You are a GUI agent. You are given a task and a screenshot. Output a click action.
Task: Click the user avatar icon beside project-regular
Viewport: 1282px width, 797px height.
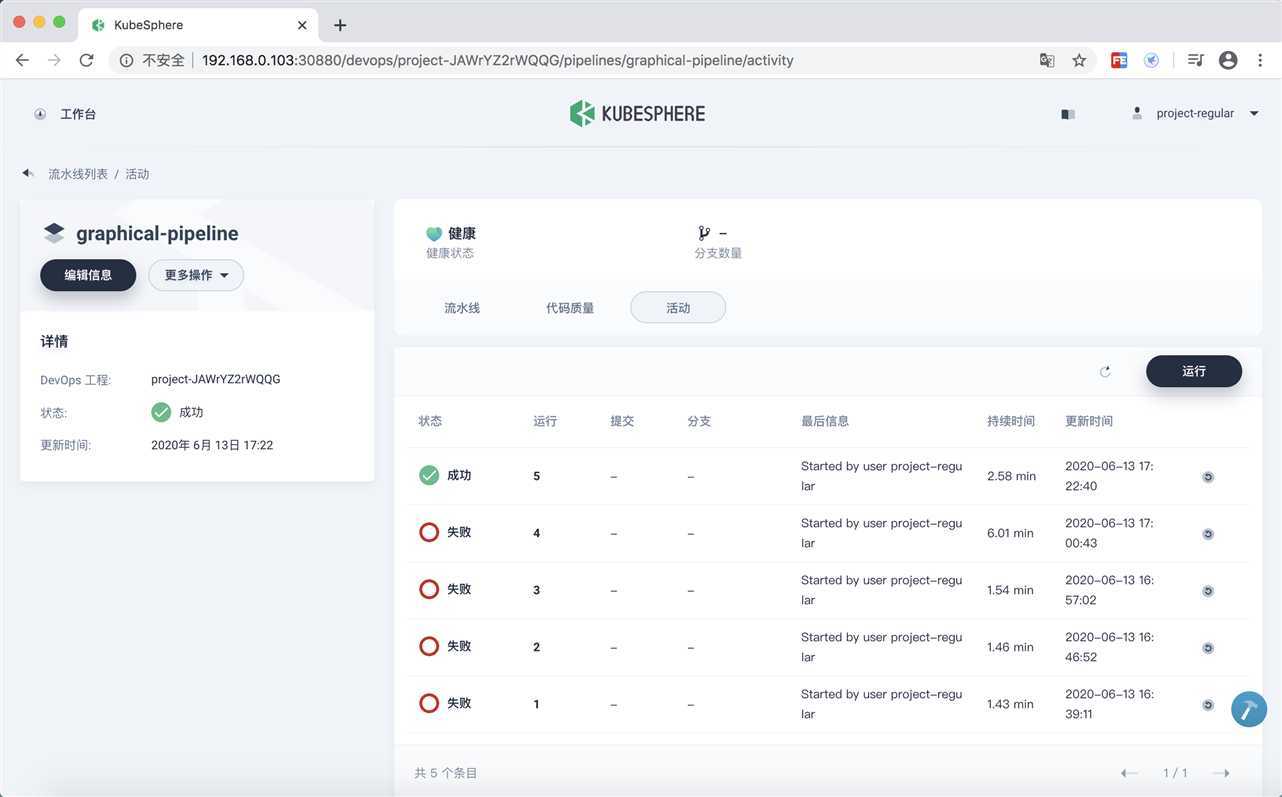click(x=1137, y=113)
